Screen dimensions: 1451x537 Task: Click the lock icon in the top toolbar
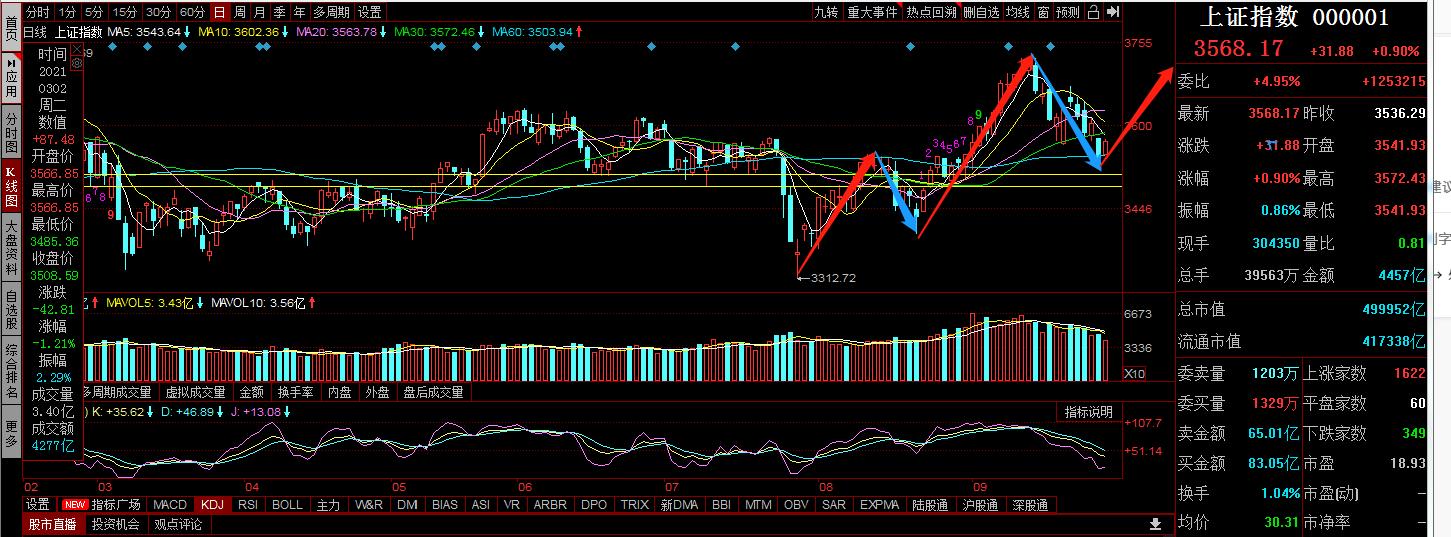[x=1094, y=12]
